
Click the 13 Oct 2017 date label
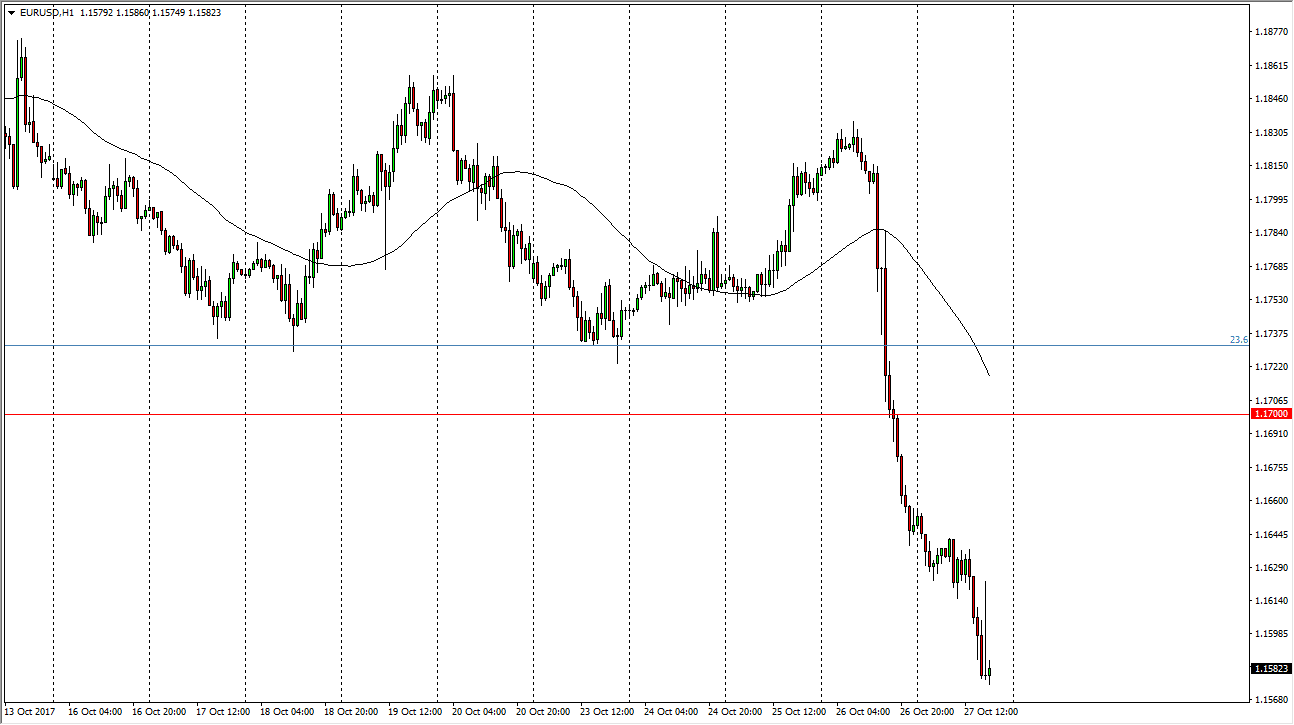click(27, 712)
